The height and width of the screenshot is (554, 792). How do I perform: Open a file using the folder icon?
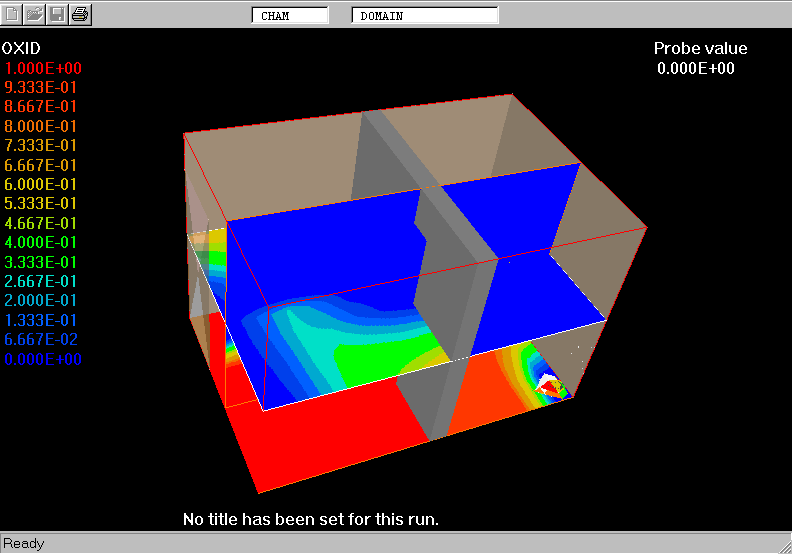(x=35, y=14)
